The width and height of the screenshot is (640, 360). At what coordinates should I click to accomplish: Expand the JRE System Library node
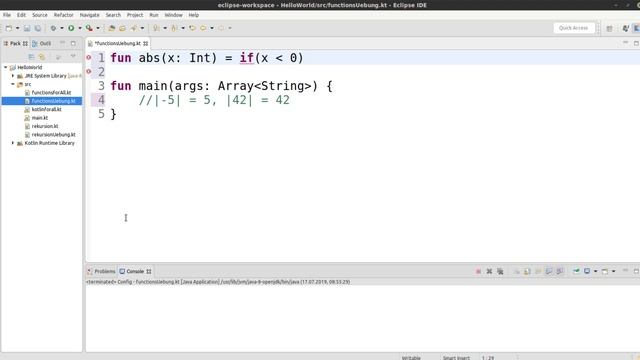[13, 76]
